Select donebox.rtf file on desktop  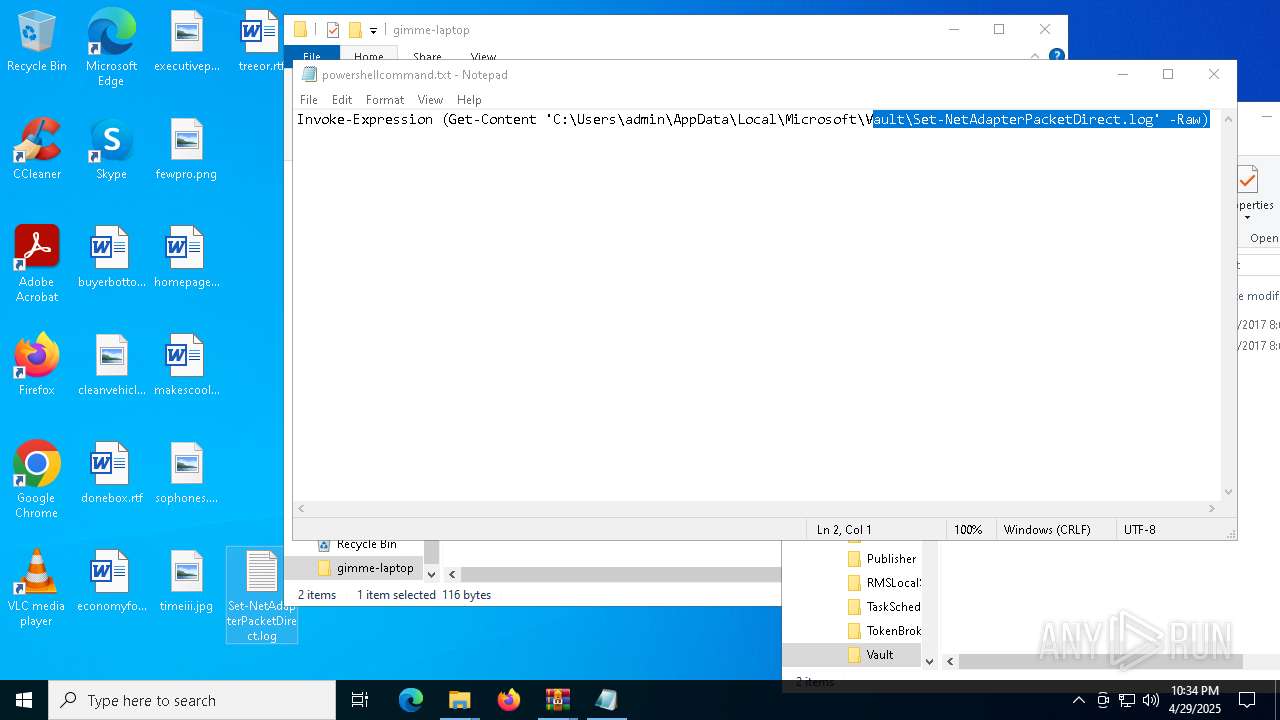point(111,473)
